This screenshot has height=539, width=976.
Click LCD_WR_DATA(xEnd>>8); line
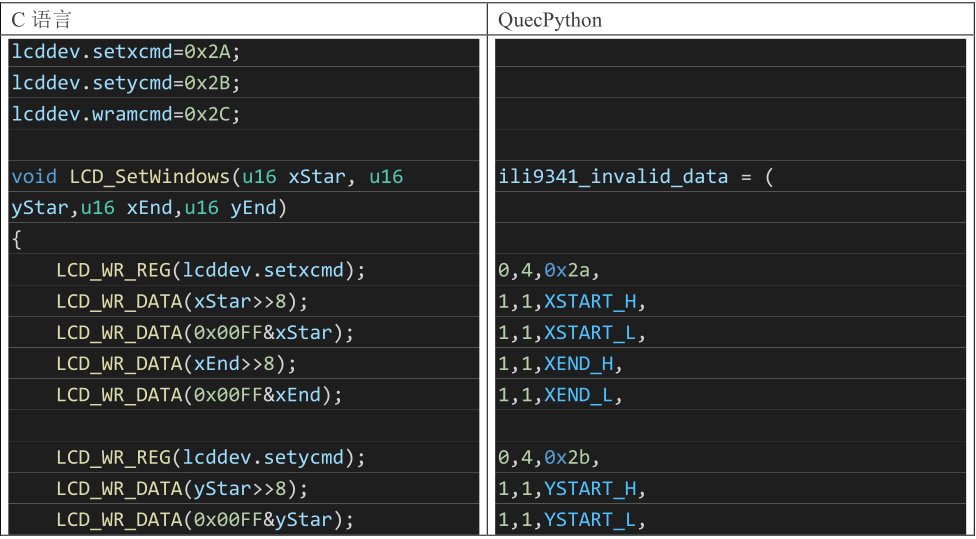pos(176,363)
